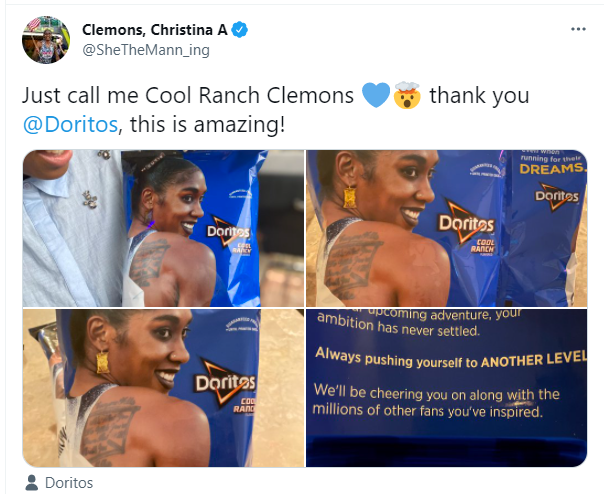Image resolution: width=604 pixels, height=494 pixels.
Task: Click the blue verified badge icon
Action: coord(240,30)
